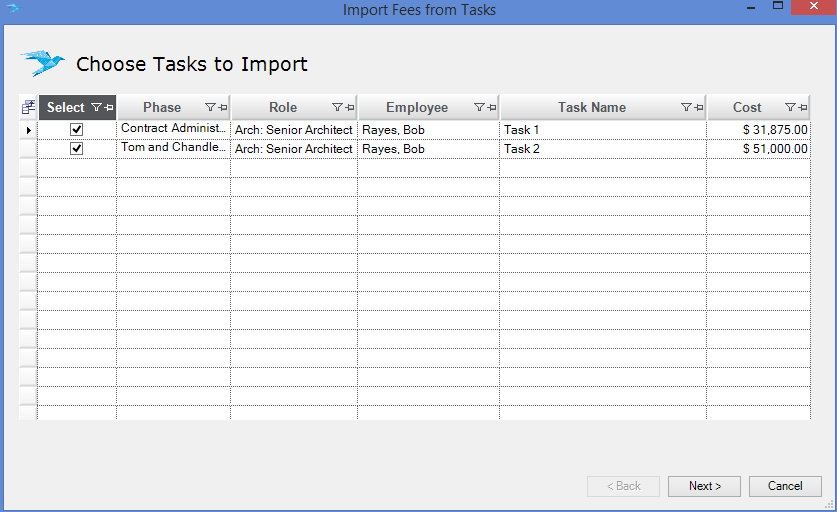The width and height of the screenshot is (837, 512).
Task: Click Next to continue the import
Action: click(704, 486)
